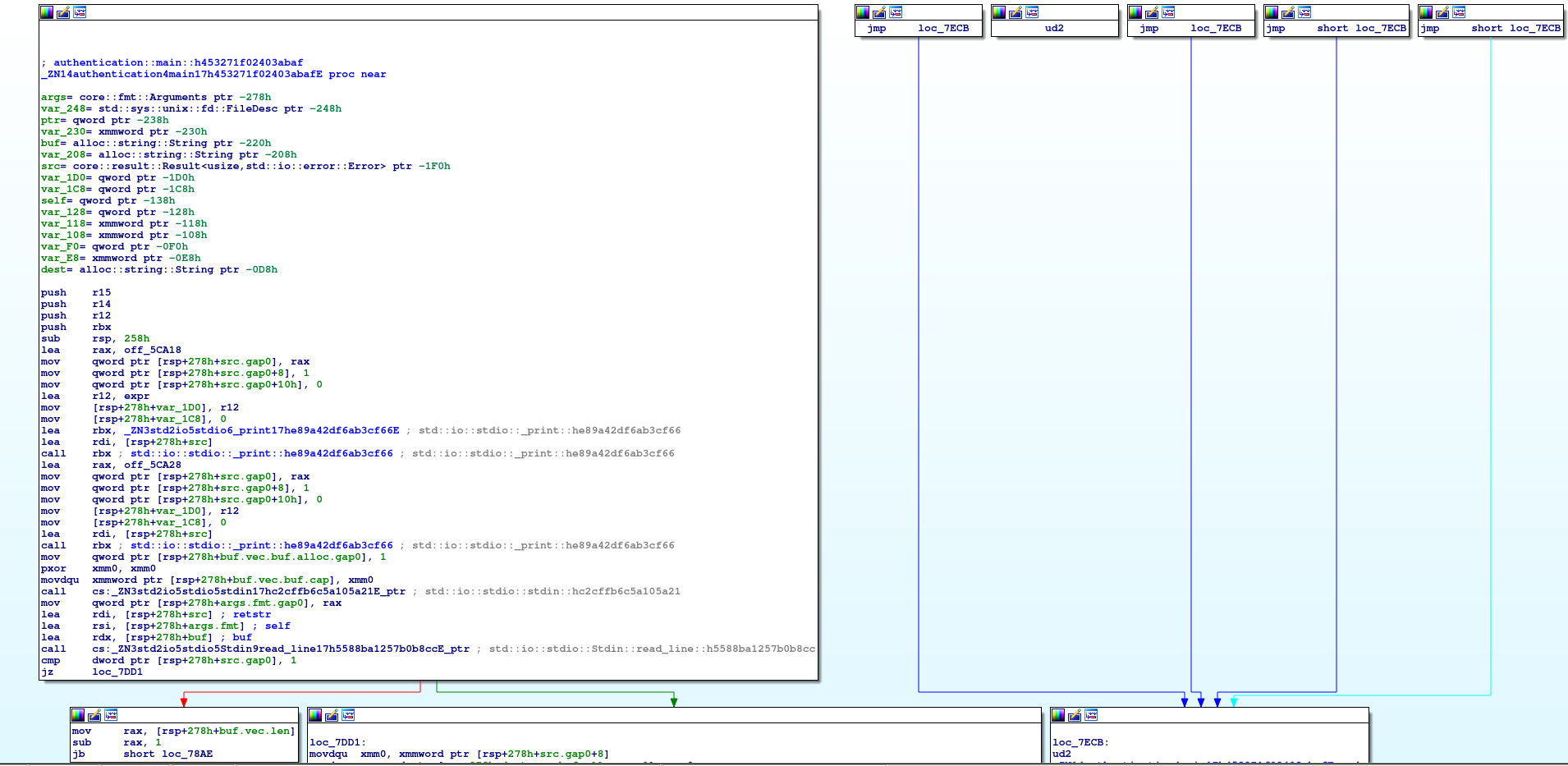Click the pencil icon on the ud2 node

(x=1016, y=12)
